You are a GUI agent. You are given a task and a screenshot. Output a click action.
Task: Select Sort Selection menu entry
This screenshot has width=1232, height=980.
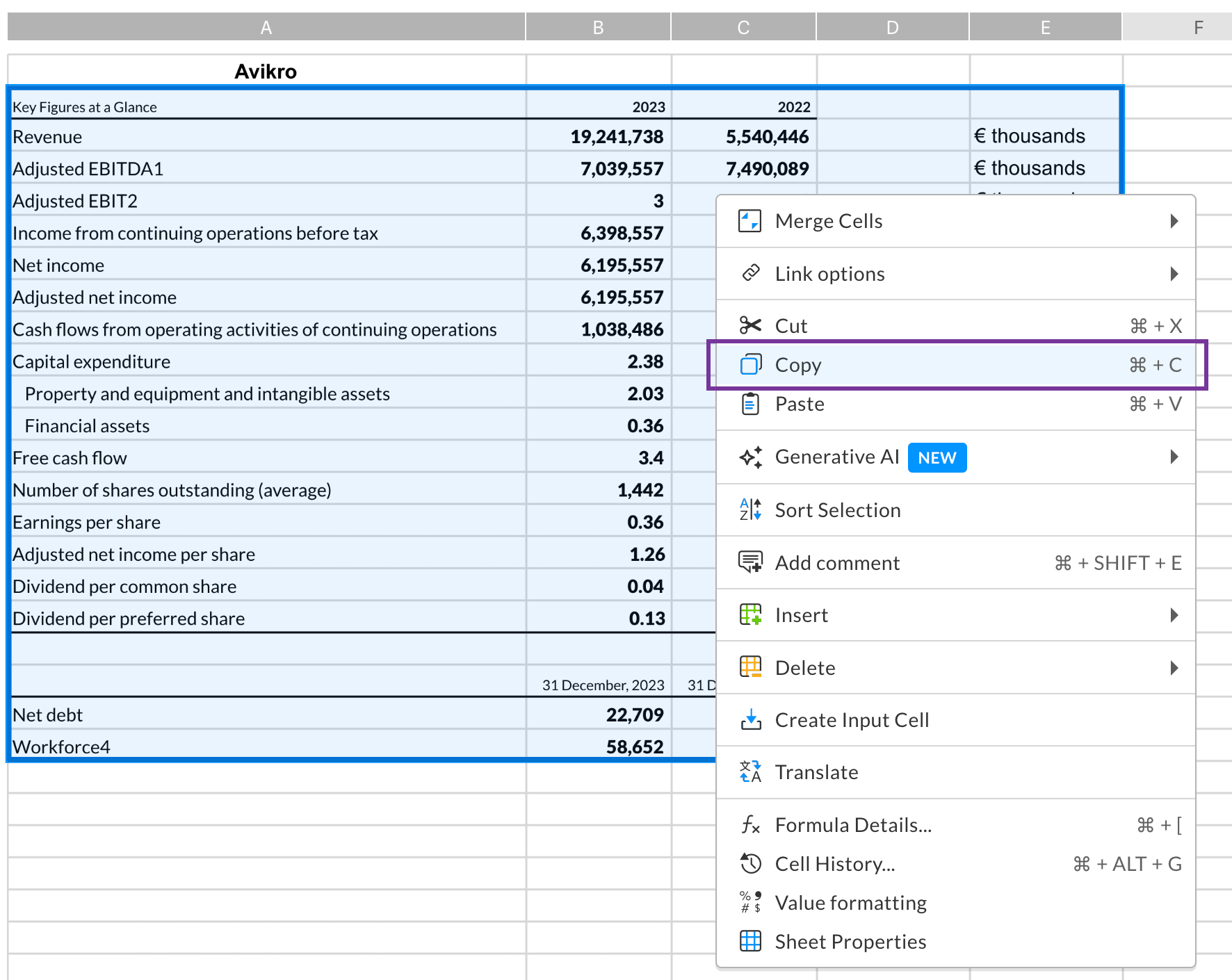956,510
